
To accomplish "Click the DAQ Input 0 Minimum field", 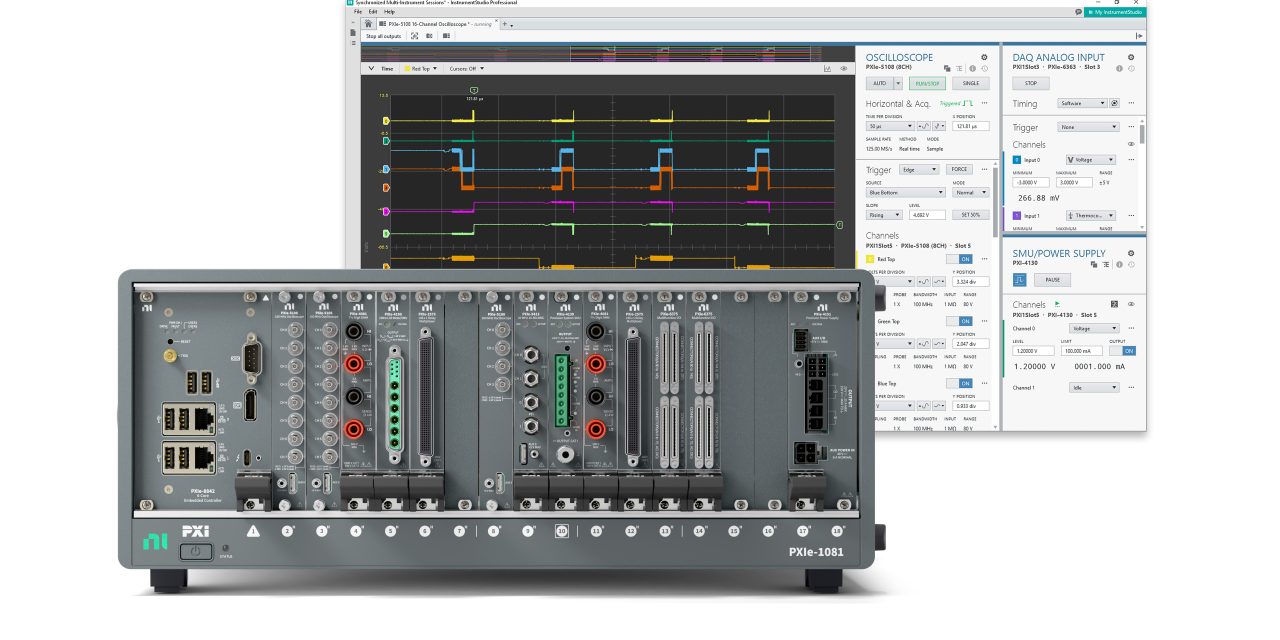I will (x=1031, y=182).
